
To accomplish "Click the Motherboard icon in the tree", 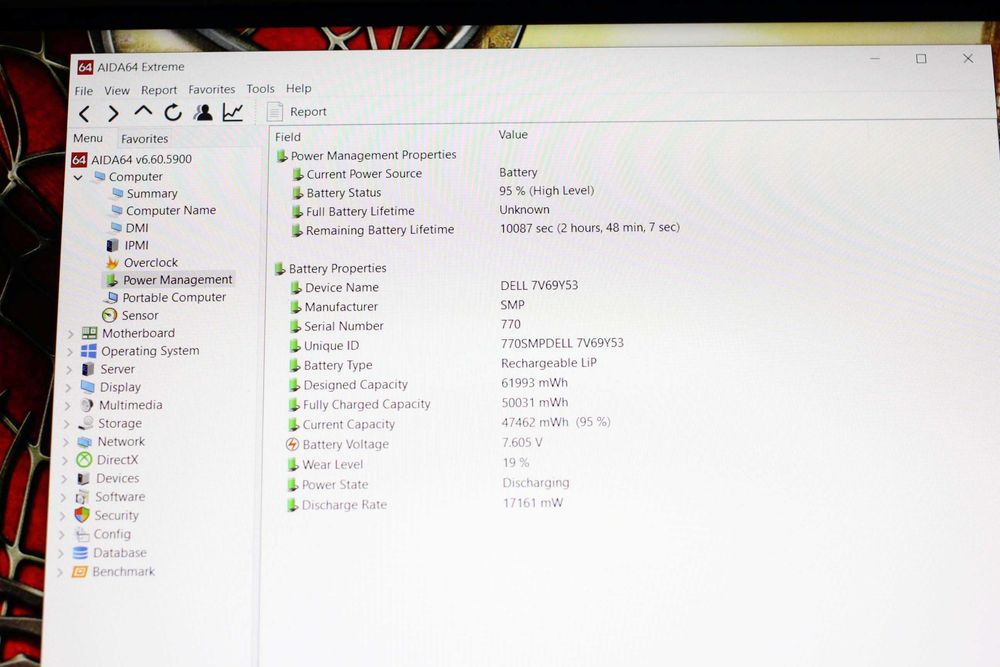I will pos(89,334).
